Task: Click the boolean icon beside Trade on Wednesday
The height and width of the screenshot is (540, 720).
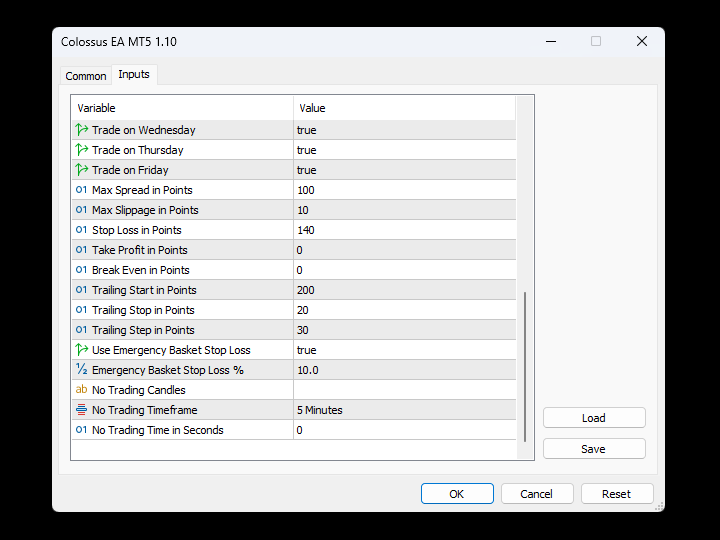Action: [82, 130]
